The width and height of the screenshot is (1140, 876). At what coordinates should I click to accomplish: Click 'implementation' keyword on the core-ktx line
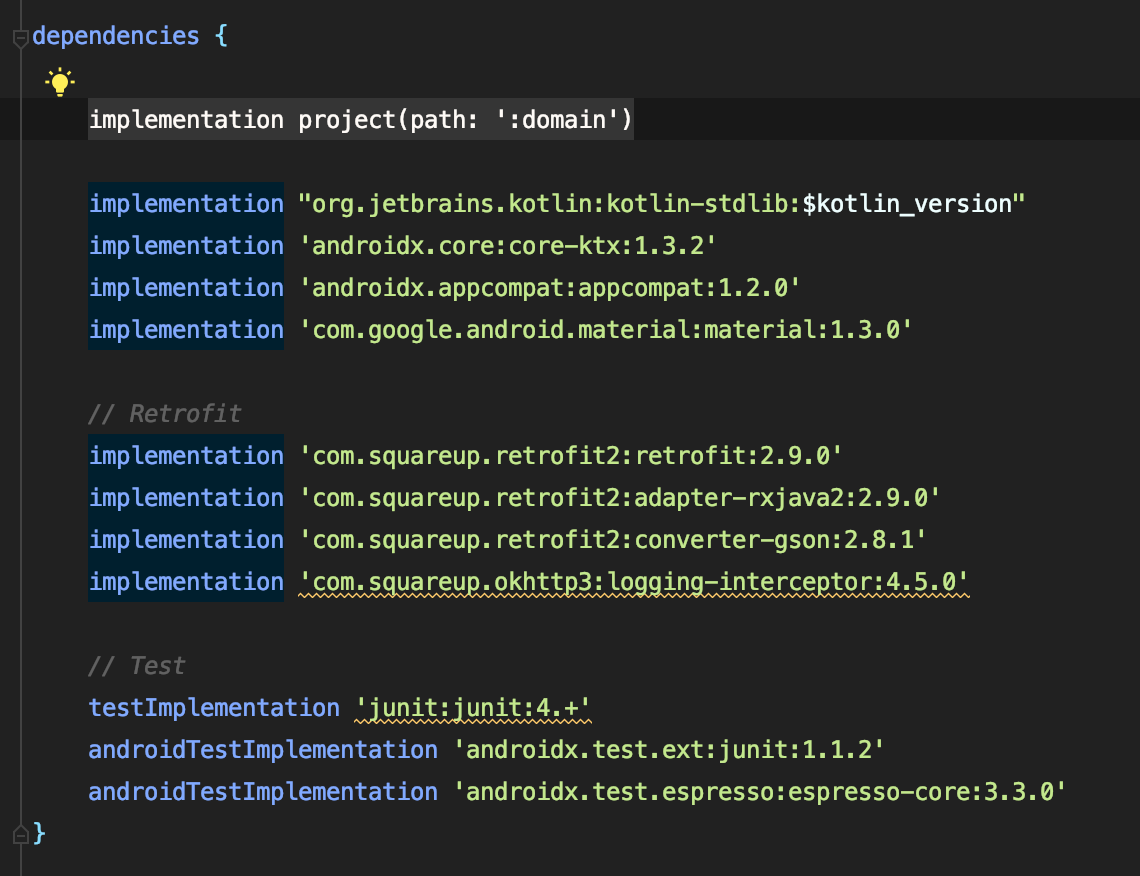186,246
